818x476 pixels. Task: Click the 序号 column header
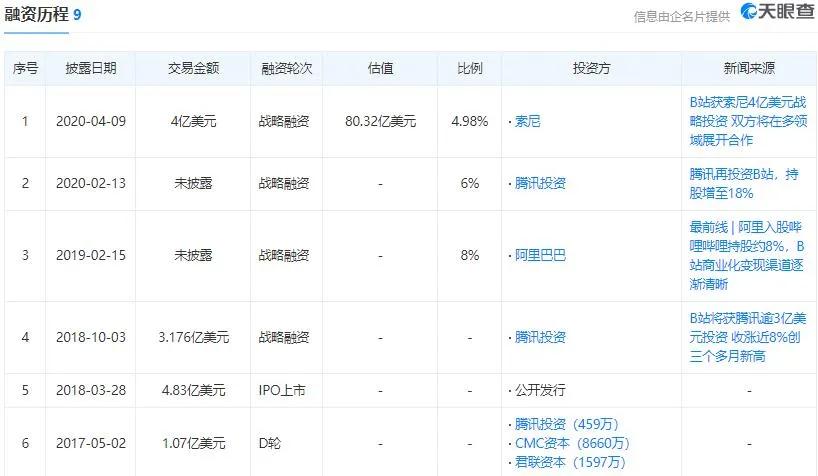(x=25, y=68)
